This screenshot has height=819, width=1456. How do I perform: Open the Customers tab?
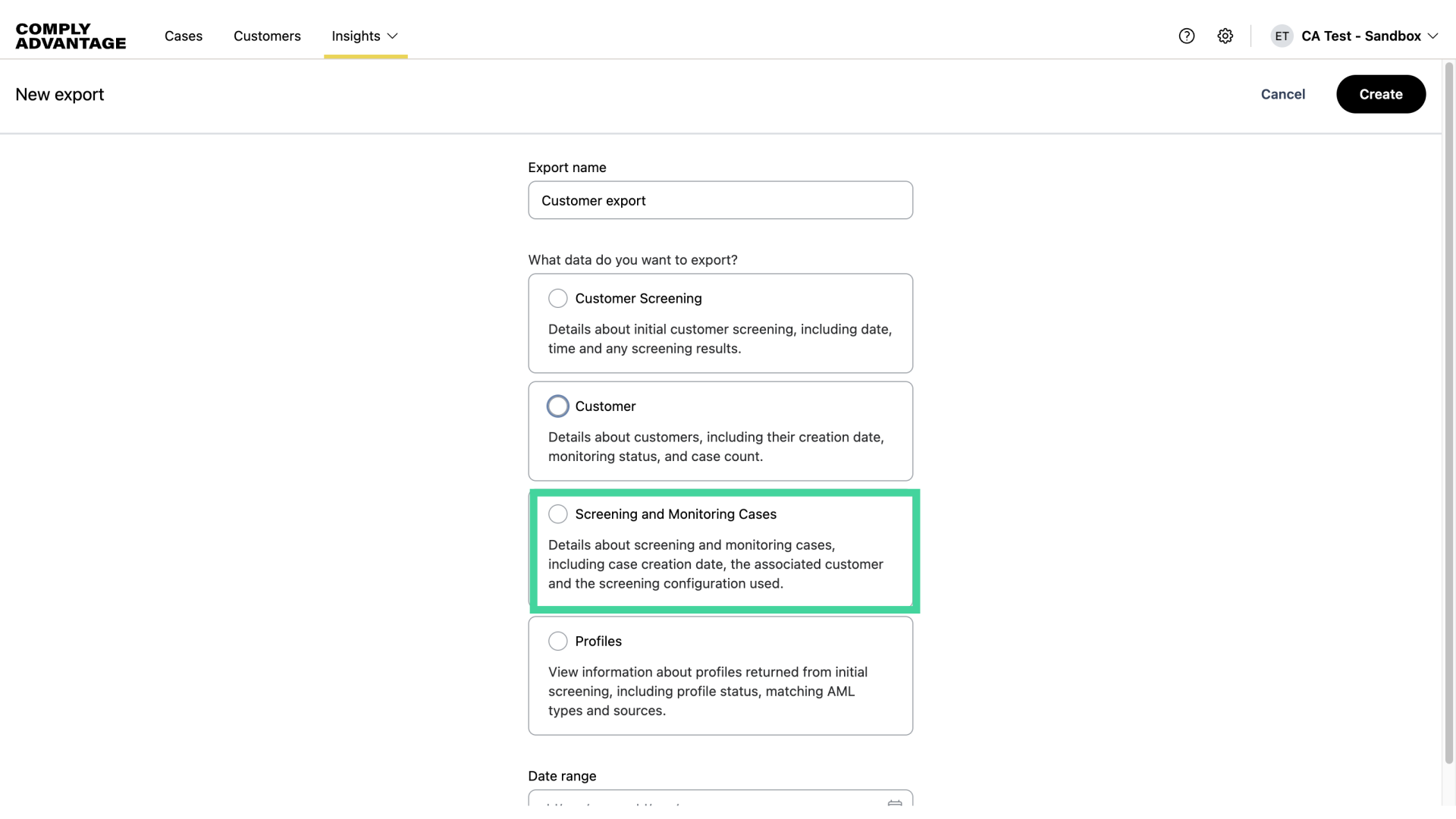coord(267,36)
